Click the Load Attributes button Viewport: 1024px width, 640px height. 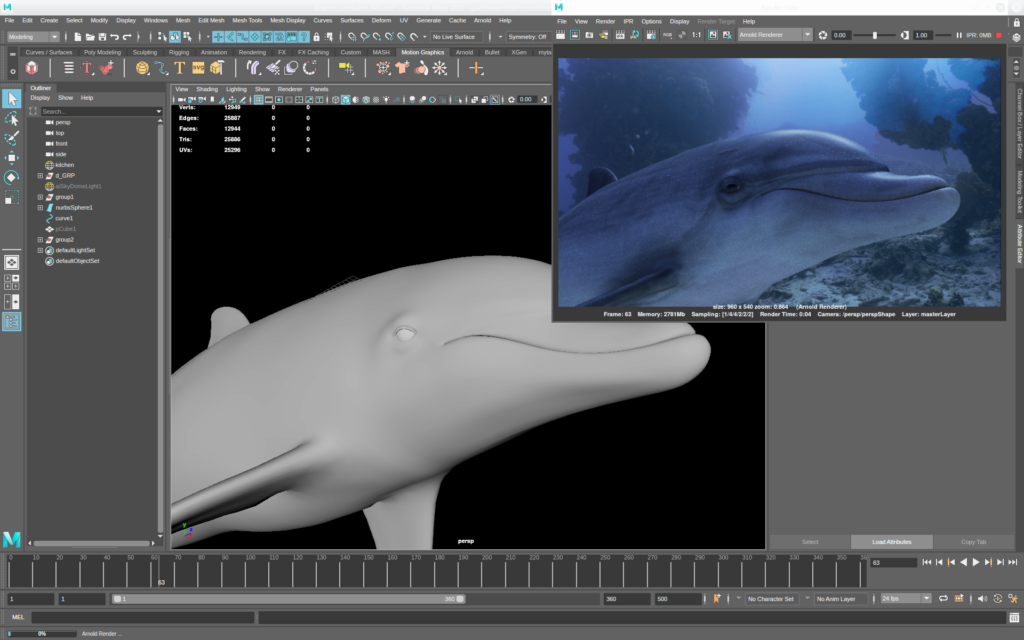[x=892, y=542]
